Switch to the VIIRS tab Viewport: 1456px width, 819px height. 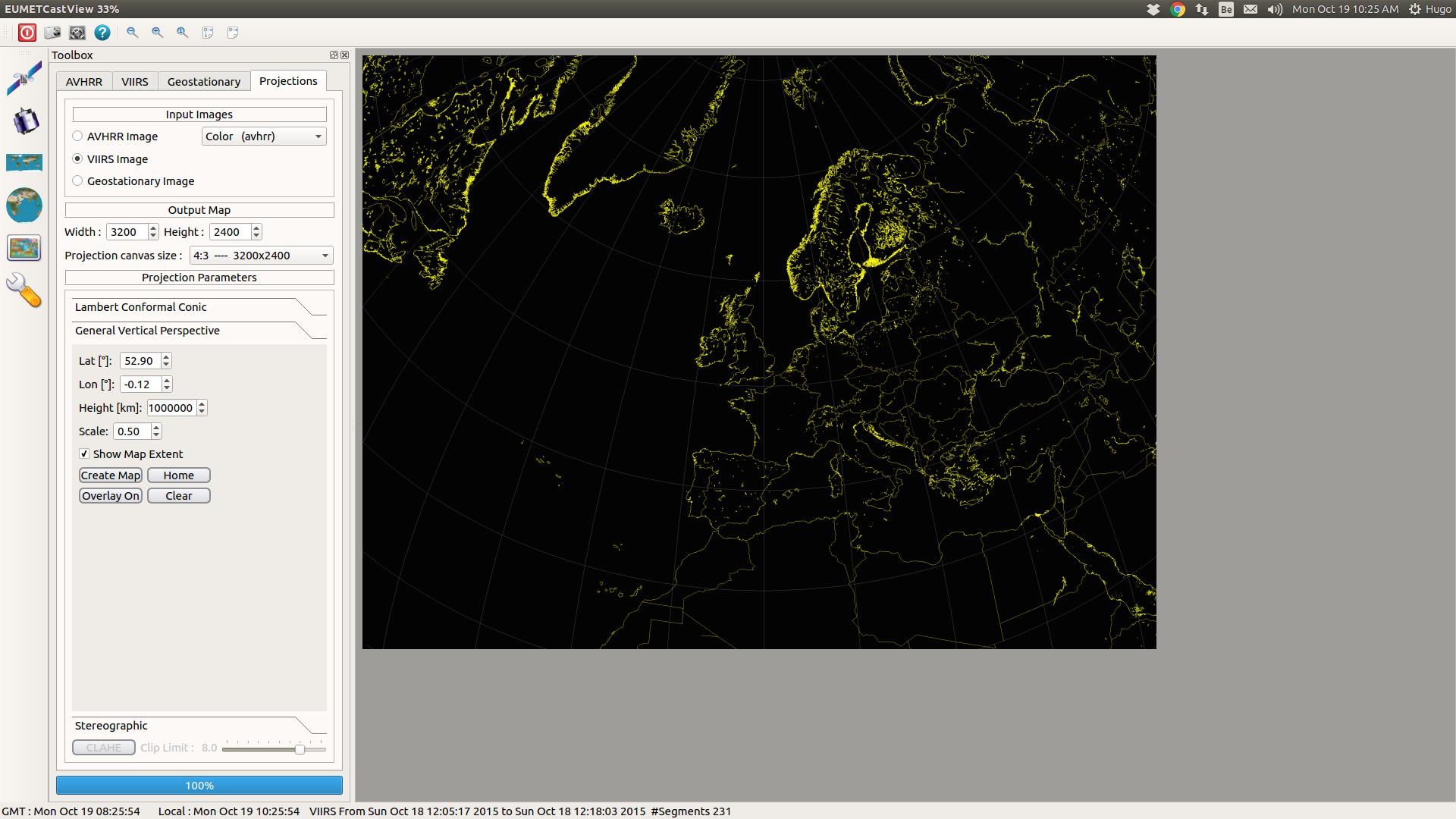click(135, 82)
